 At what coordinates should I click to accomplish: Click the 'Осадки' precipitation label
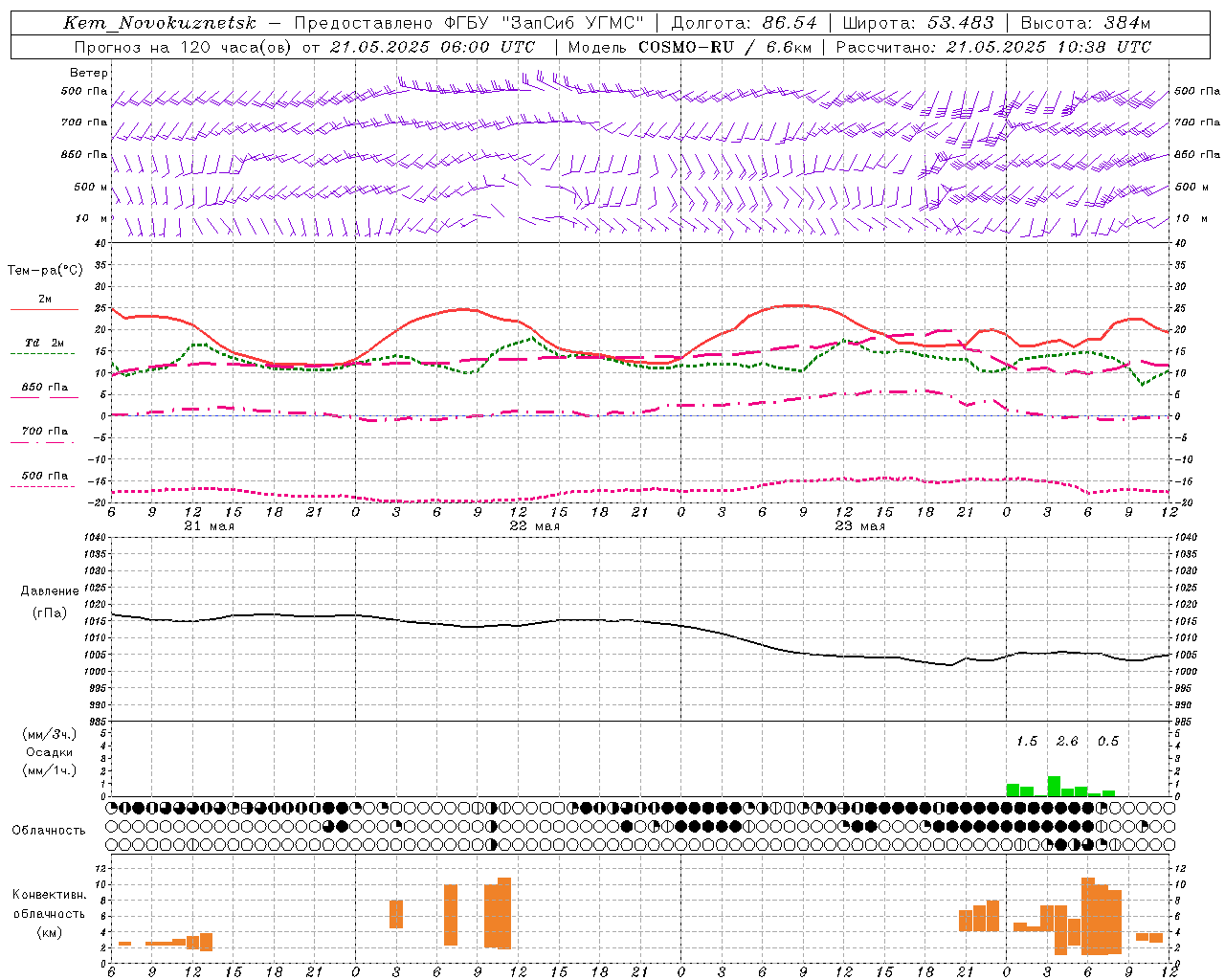tap(50, 752)
